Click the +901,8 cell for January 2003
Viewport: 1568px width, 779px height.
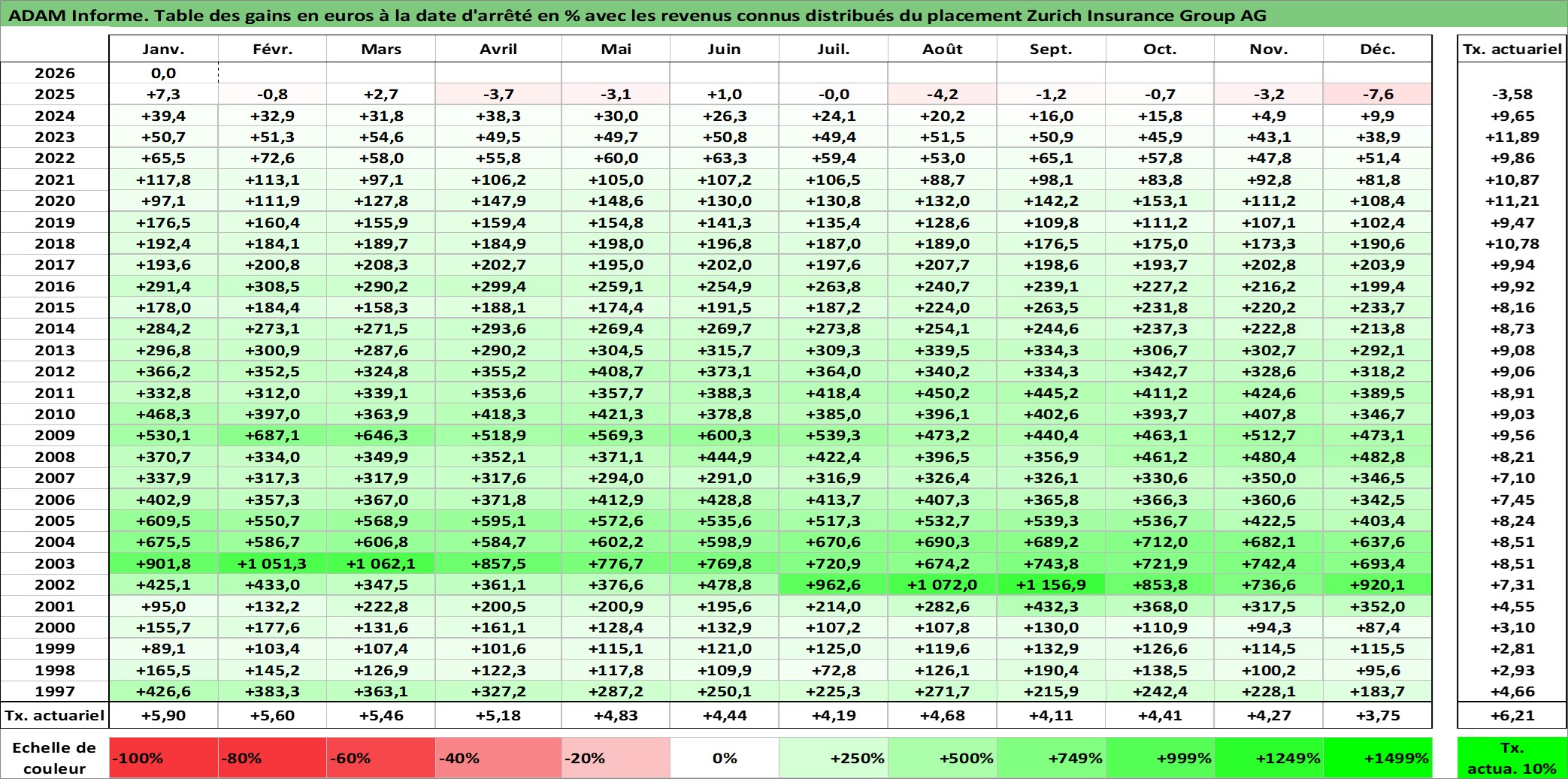click(164, 563)
